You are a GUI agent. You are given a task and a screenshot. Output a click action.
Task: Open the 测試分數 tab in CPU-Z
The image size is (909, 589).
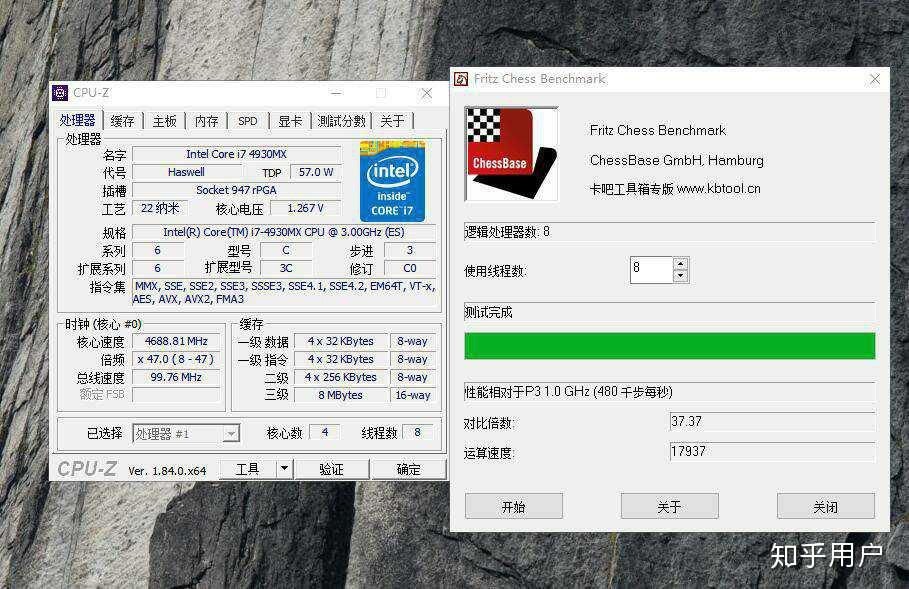tap(341, 121)
